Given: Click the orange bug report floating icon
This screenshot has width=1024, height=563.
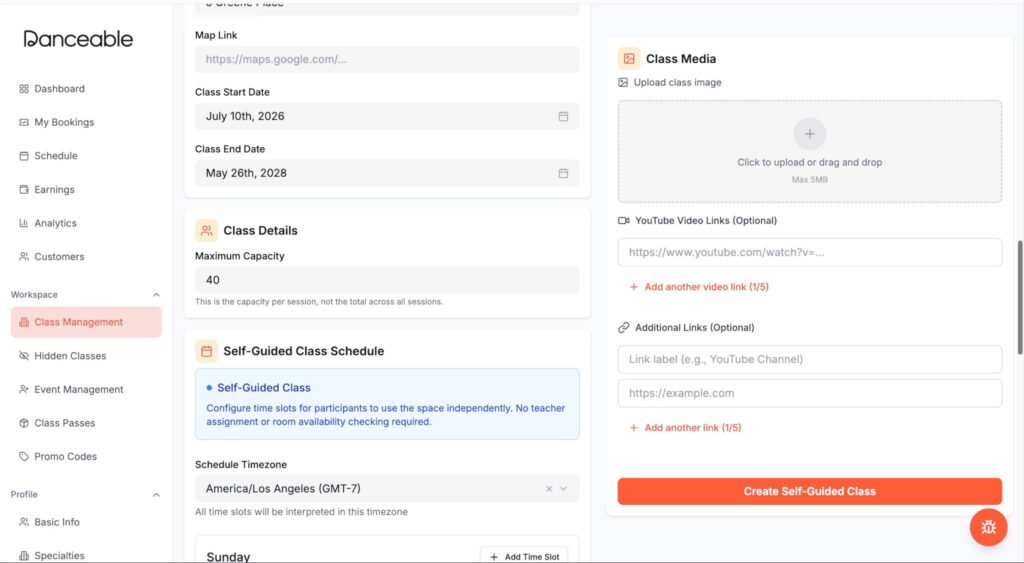Looking at the screenshot, I should coord(988,527).
